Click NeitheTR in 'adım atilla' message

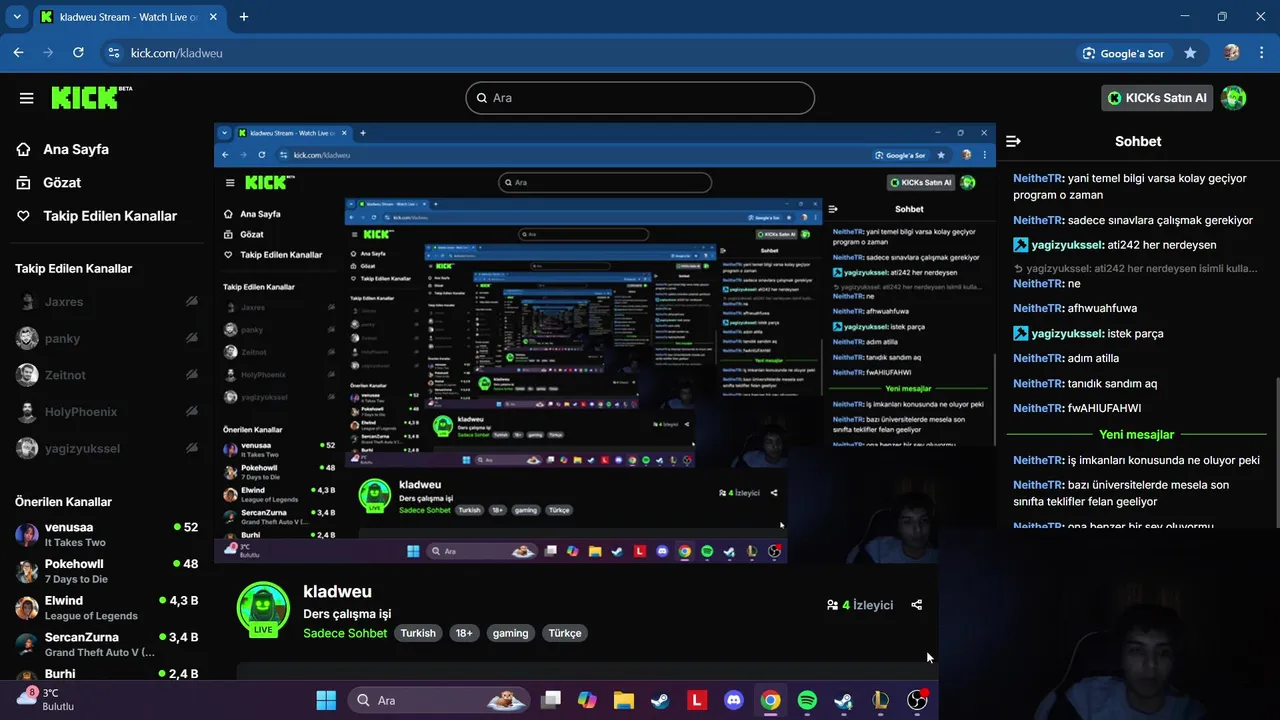(x=1038, y=358)
